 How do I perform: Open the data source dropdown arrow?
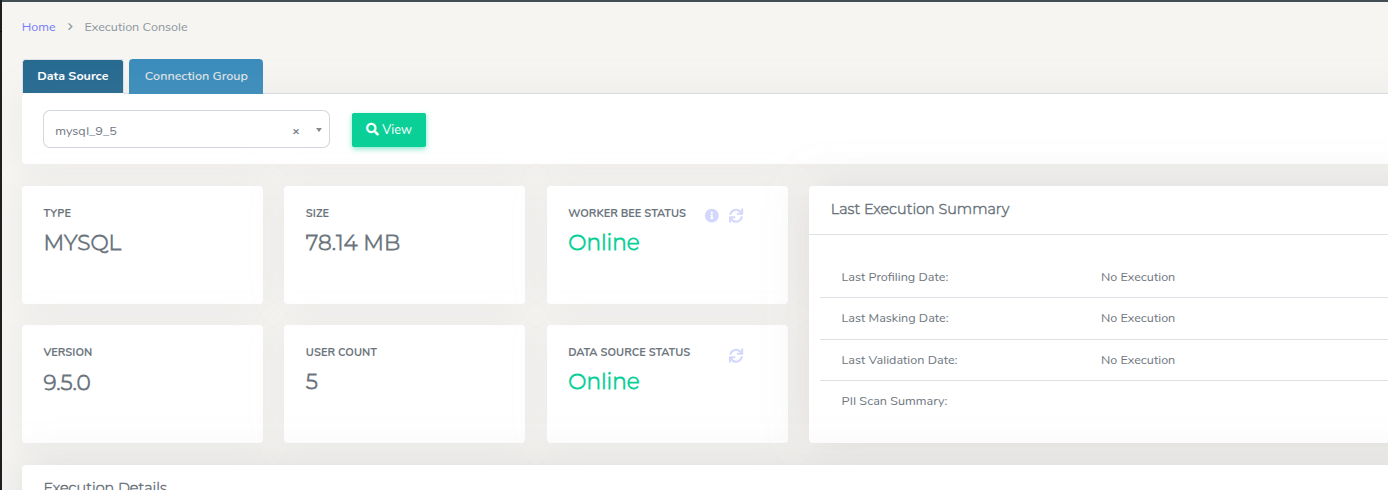tap(318, 130)
